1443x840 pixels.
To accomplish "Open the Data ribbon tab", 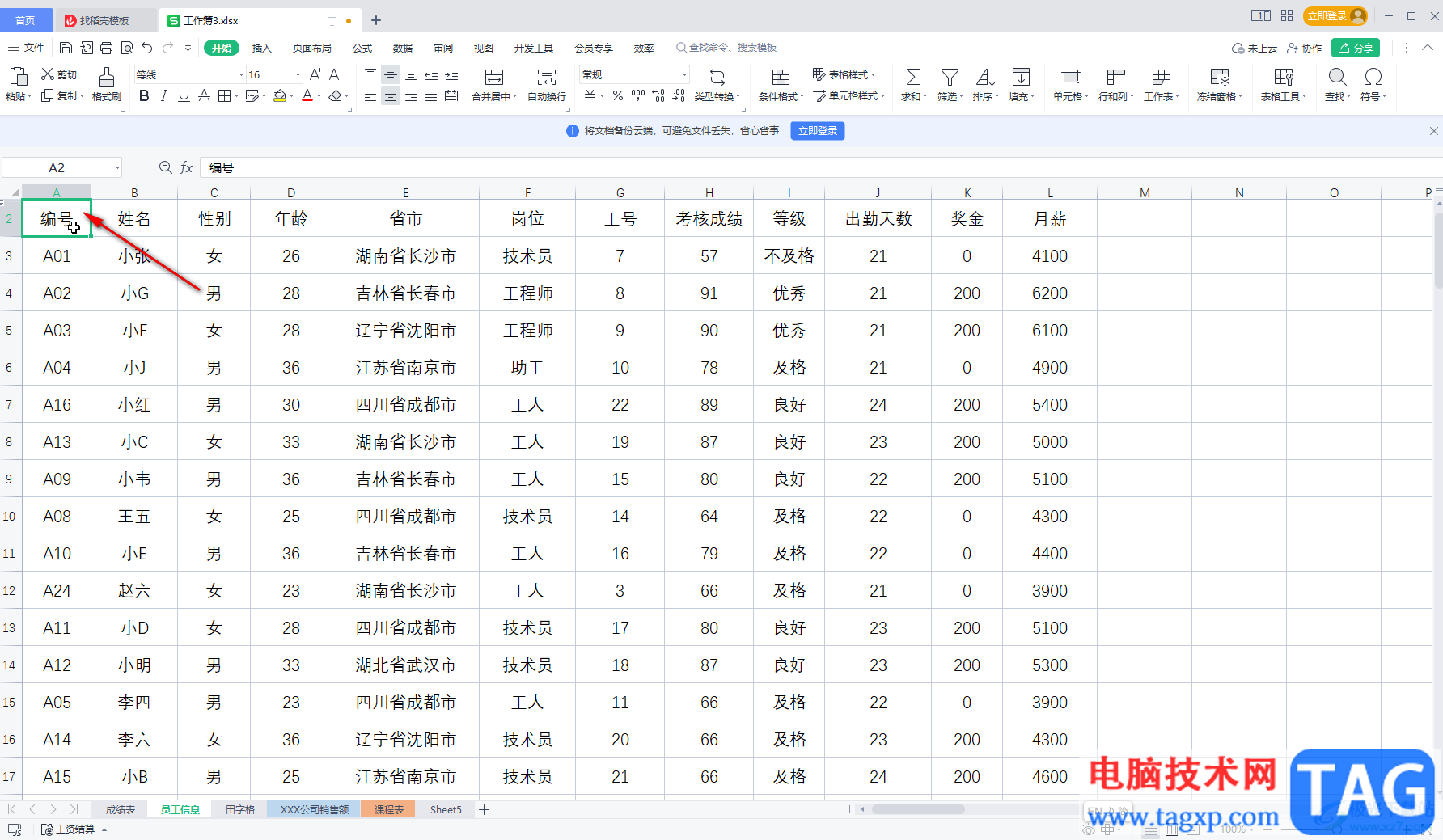I will [x=402, y=48].
